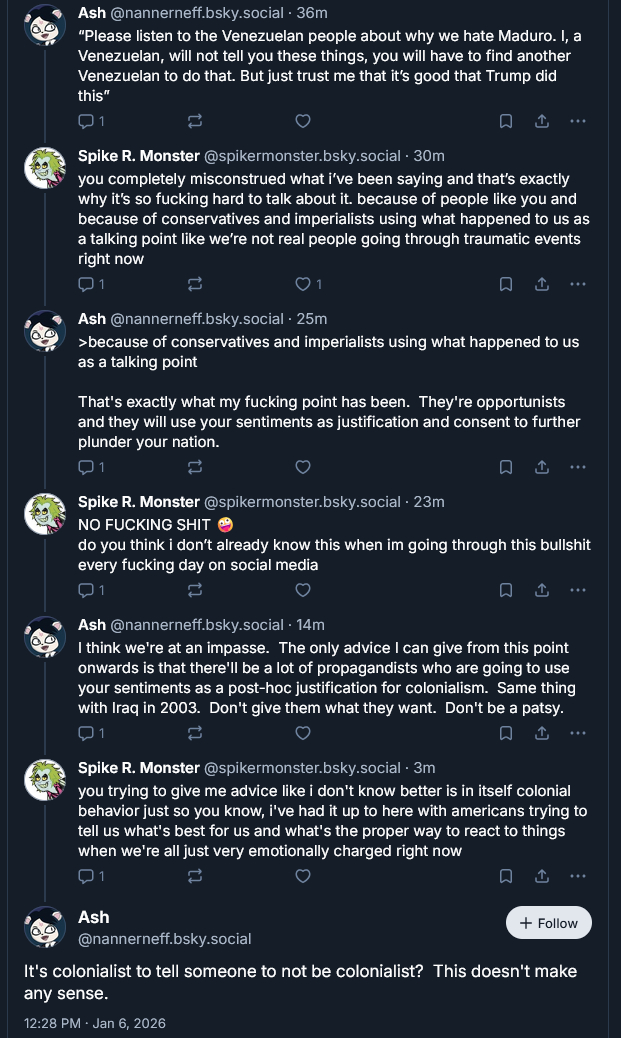This screenshot has width=621, height=1038.
Task: Bookmark Spike's 3m post
Action: coord(506,876)
